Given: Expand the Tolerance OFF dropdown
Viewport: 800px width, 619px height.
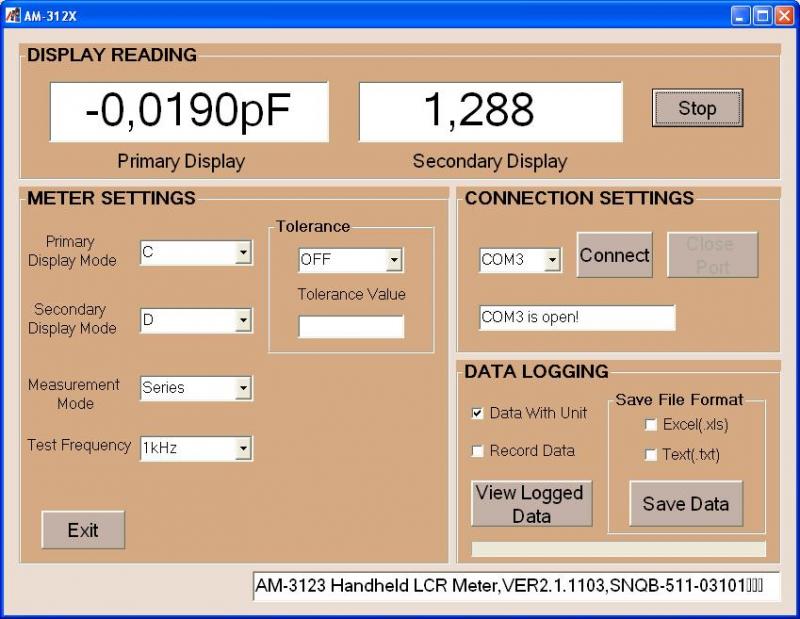Looking at the screenshot, I should pyautogui.click(x=351, y=260).
